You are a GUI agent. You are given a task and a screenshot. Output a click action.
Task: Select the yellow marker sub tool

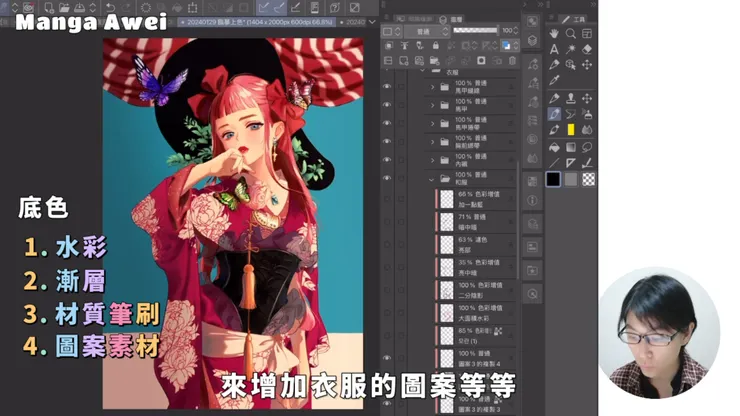(571, 129)
